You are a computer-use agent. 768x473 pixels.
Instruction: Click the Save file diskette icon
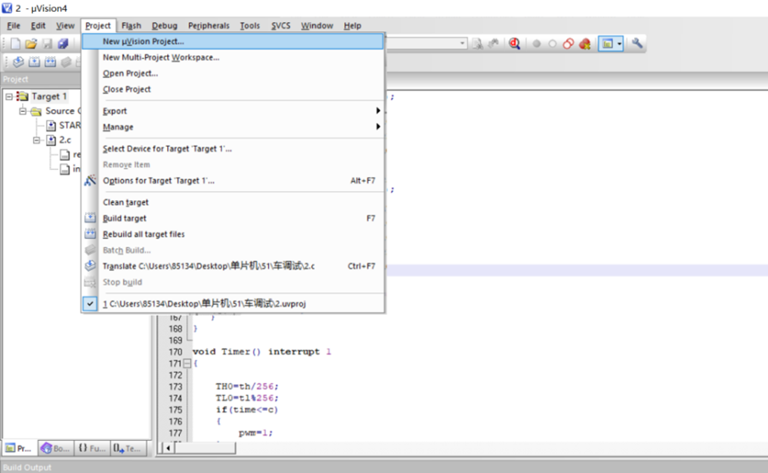pos(47,44)
